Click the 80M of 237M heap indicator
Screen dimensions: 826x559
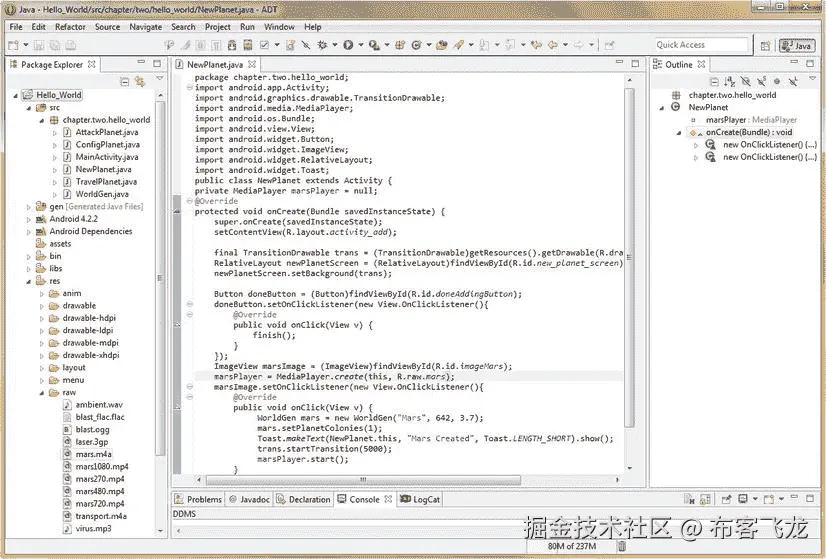[x=572, y=546]
